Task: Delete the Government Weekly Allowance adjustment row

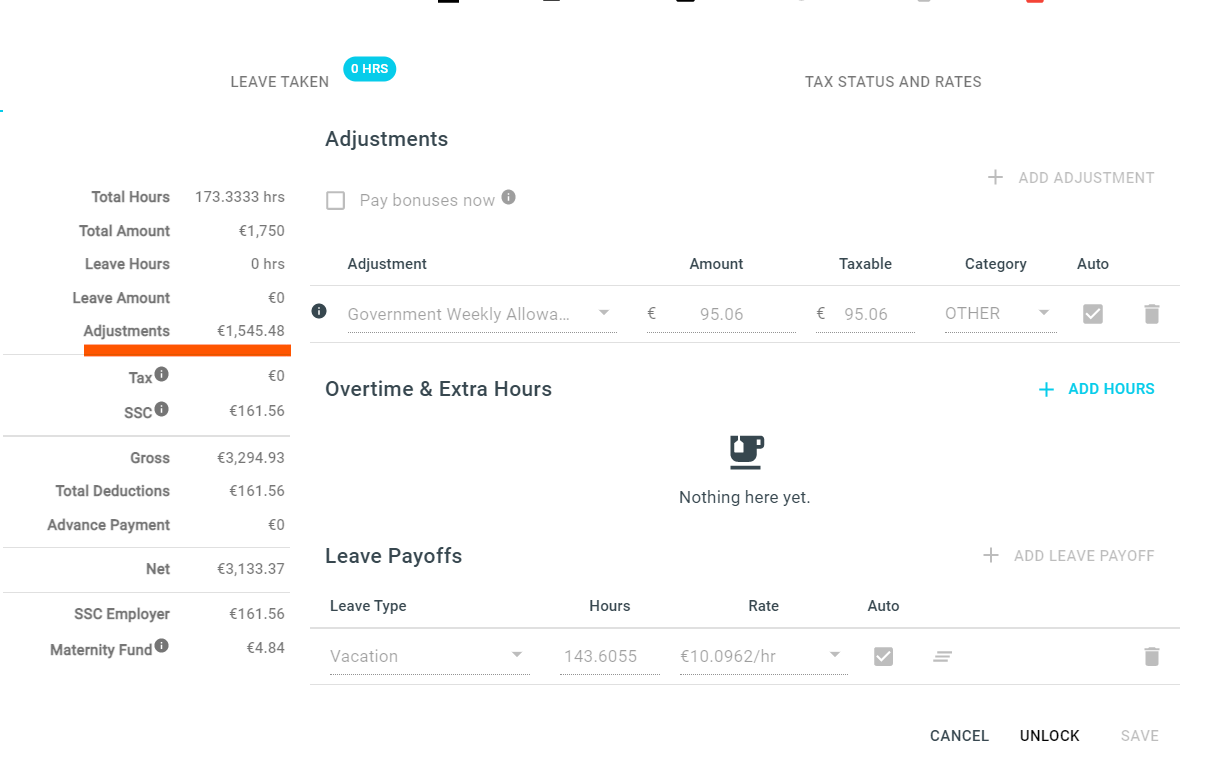Action: coord(1151,314)
